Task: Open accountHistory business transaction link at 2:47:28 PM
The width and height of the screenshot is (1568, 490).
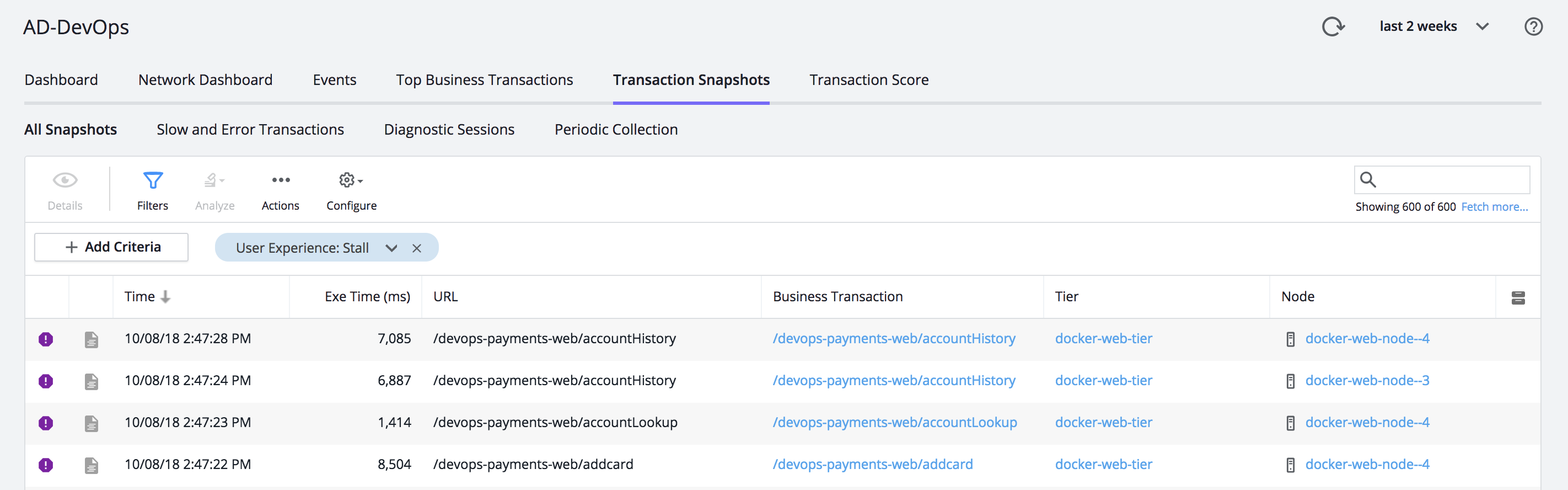Action: click(894, 339)
